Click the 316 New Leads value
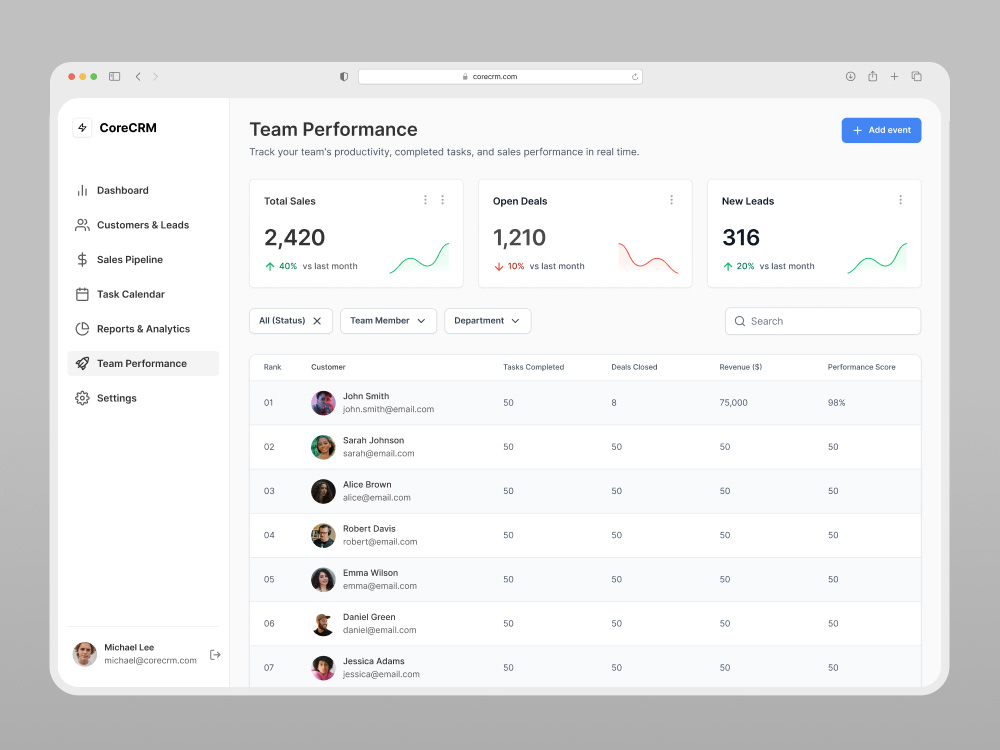Image resolution: width=1000 pixels, height=750 pixels. (x=740, y=238)
